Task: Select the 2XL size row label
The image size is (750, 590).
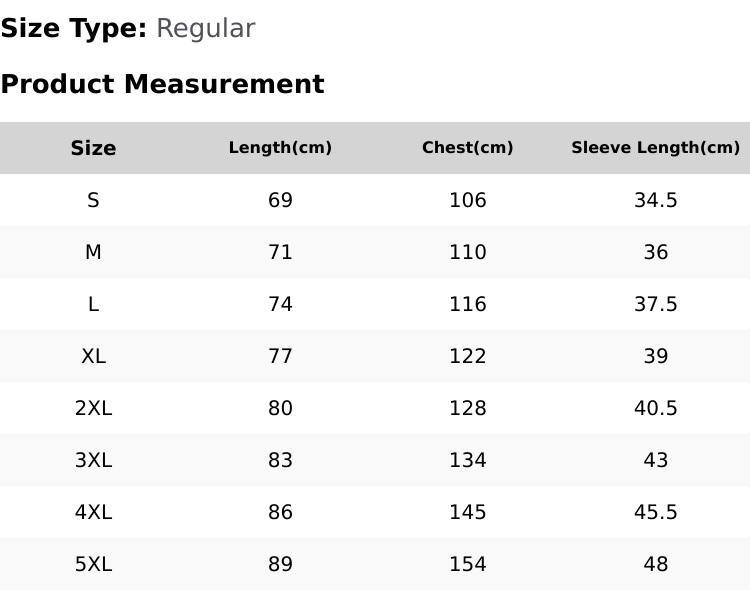Action: 93,408
